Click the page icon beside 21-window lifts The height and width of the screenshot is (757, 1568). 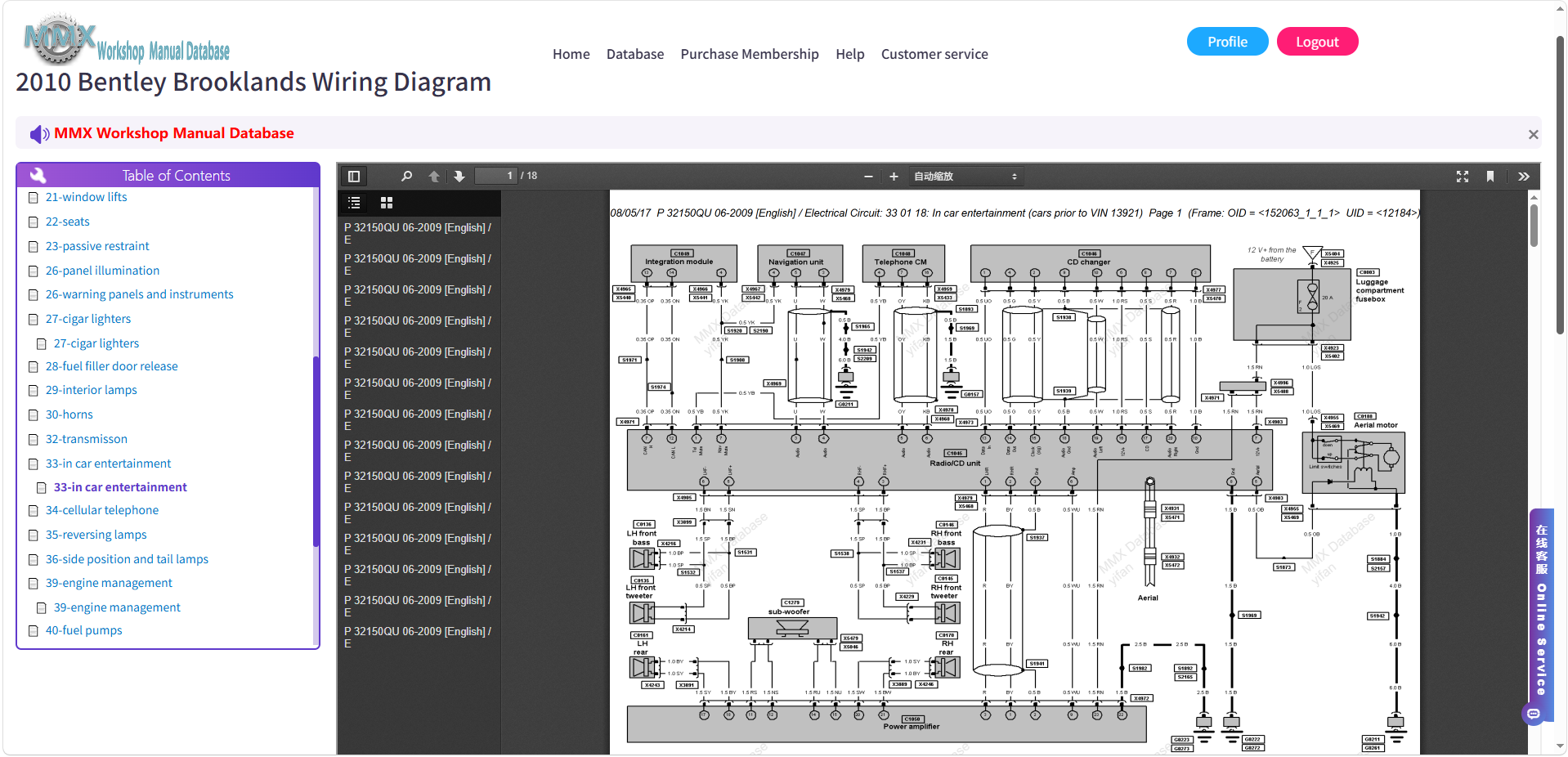34,198
